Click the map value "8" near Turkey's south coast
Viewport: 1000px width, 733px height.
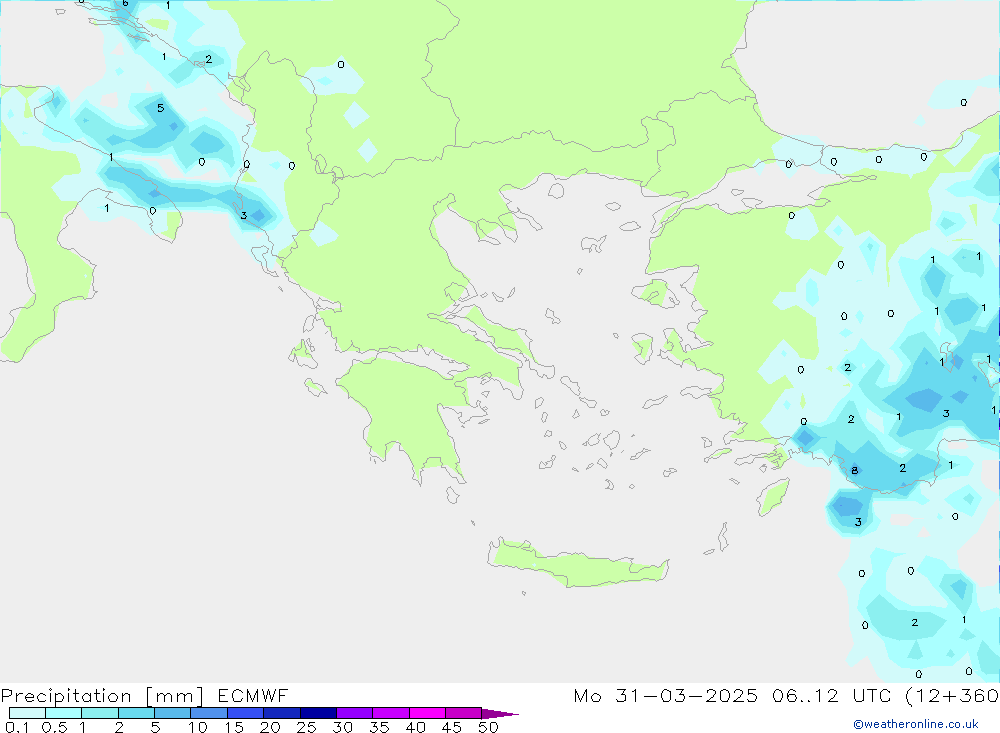855,471
